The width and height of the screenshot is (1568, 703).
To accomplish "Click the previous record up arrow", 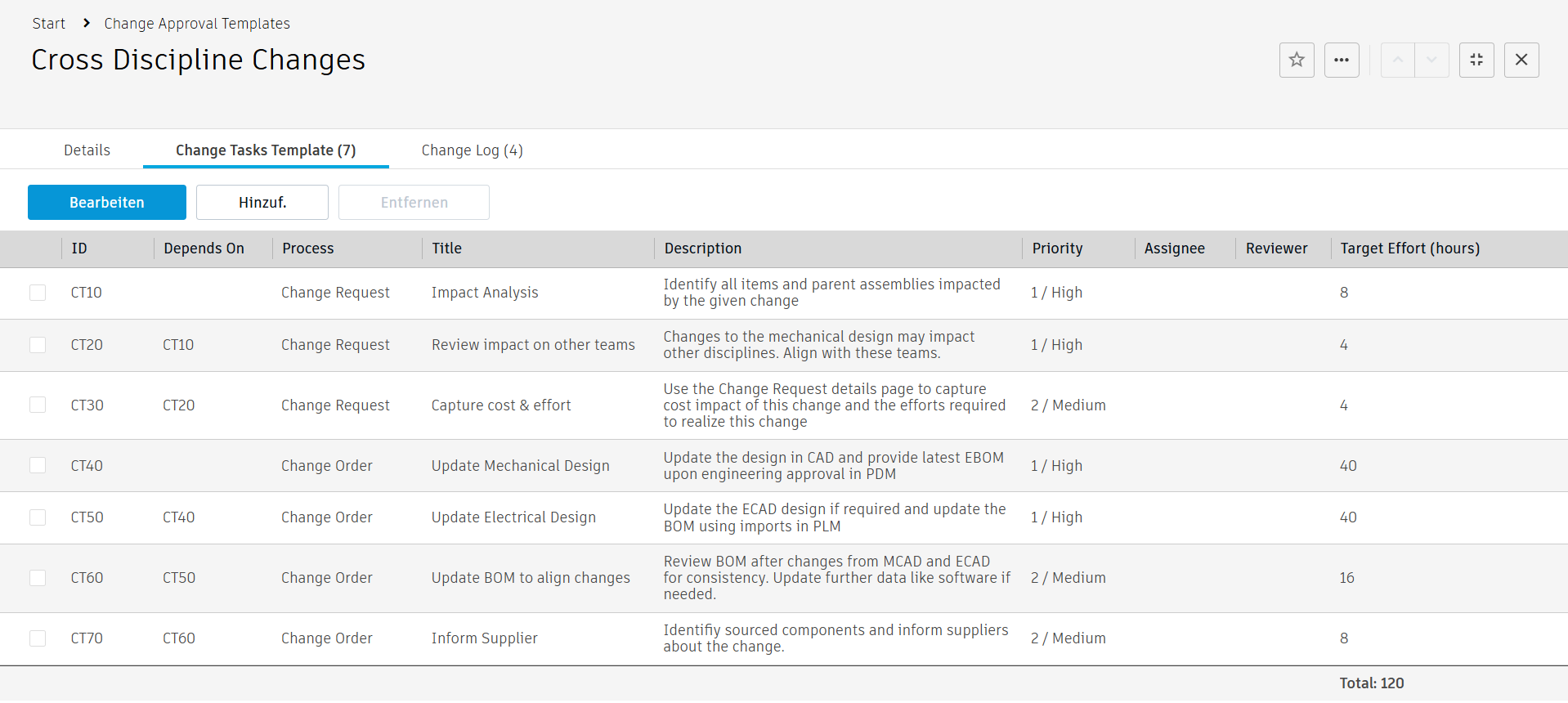I will [x=1398, y=60].
